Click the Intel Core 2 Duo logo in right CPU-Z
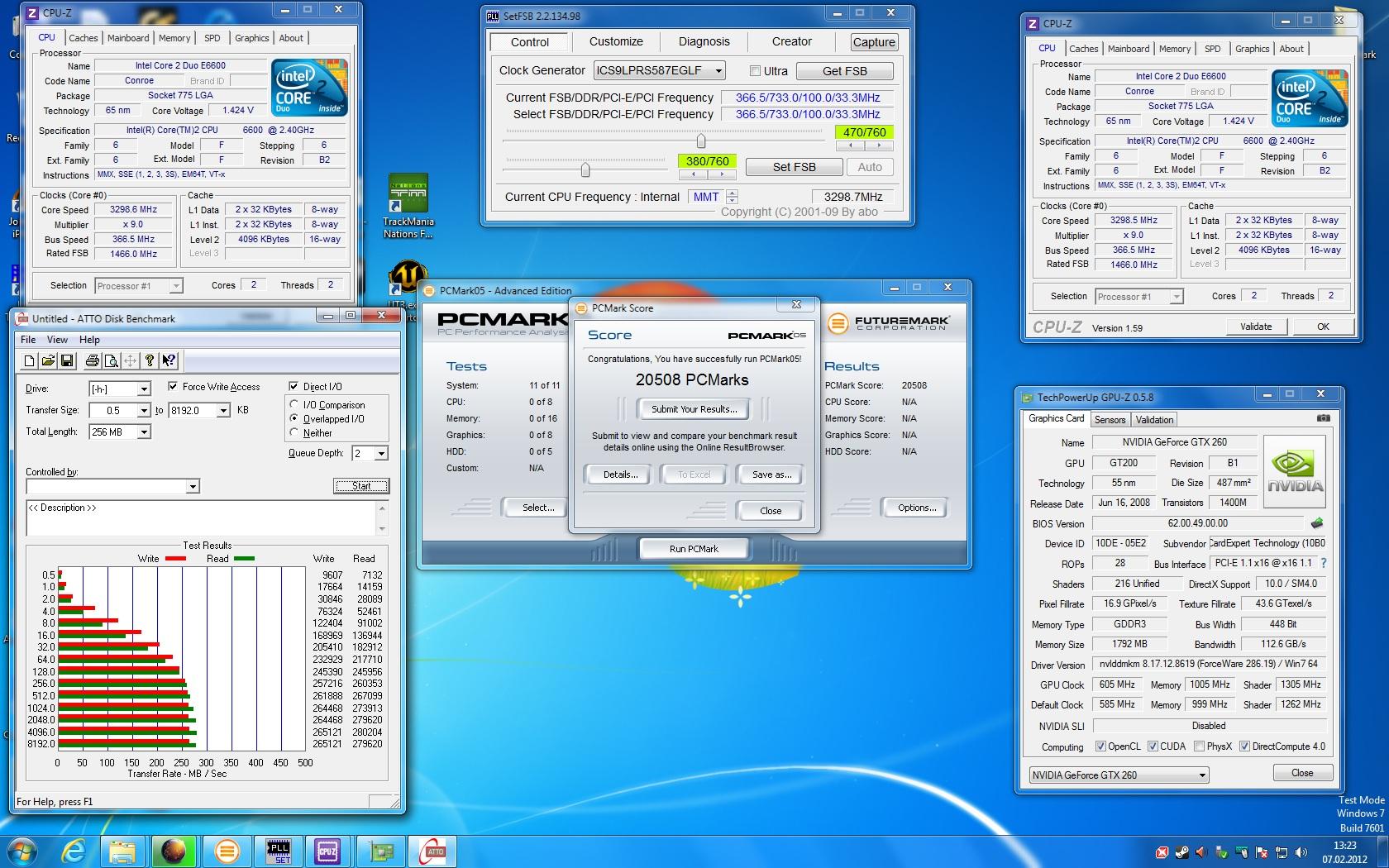 1308,99
